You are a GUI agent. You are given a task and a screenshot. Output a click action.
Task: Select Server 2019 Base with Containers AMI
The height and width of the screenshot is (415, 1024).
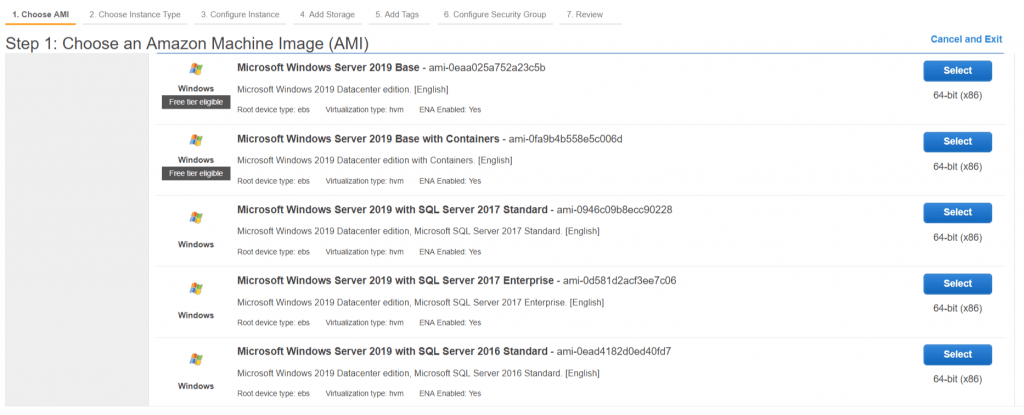tap(957, 142)
